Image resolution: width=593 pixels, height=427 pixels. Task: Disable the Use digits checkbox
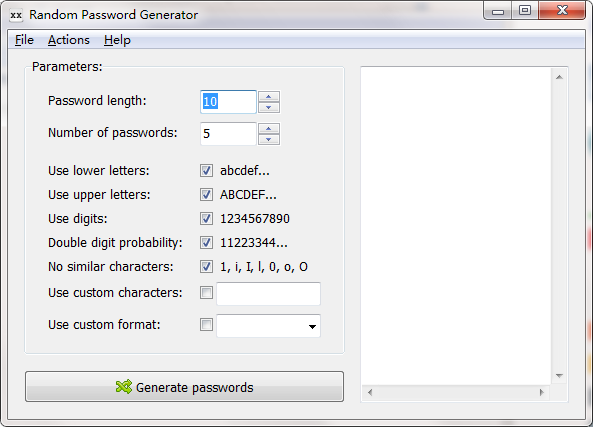(x=206, y=219)
